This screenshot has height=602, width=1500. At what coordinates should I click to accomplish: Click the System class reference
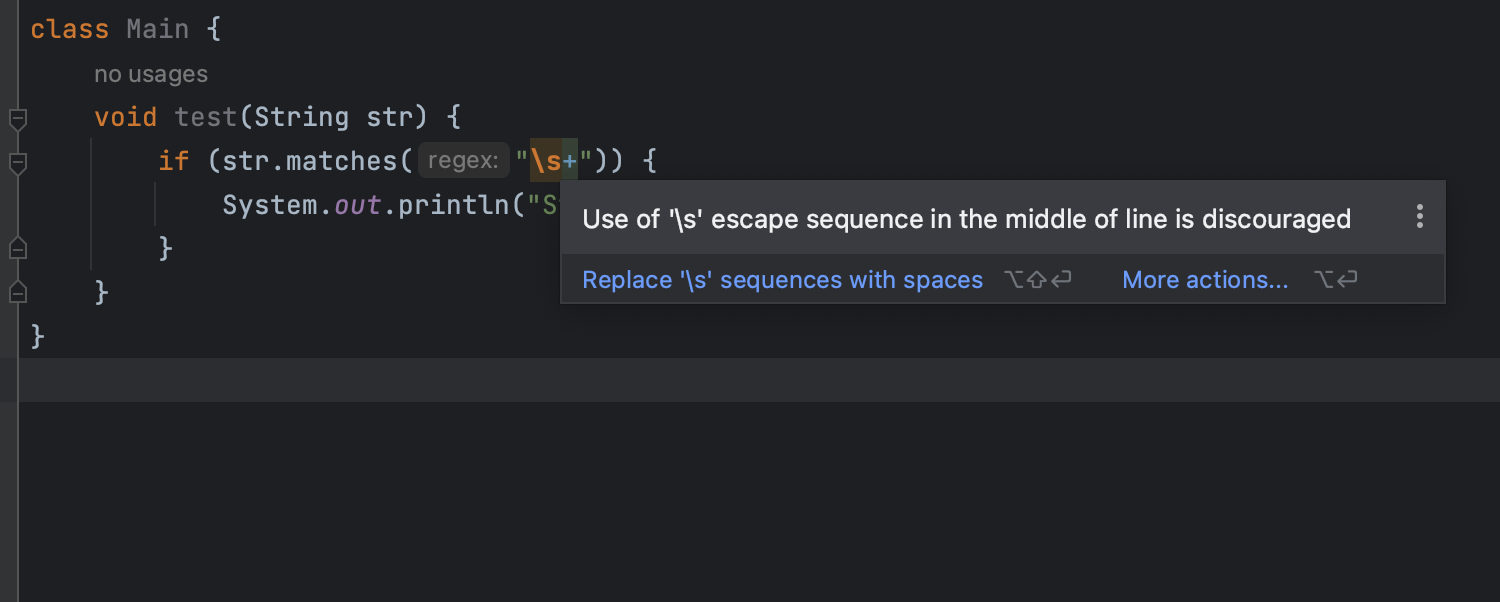[x=269, y=205]
